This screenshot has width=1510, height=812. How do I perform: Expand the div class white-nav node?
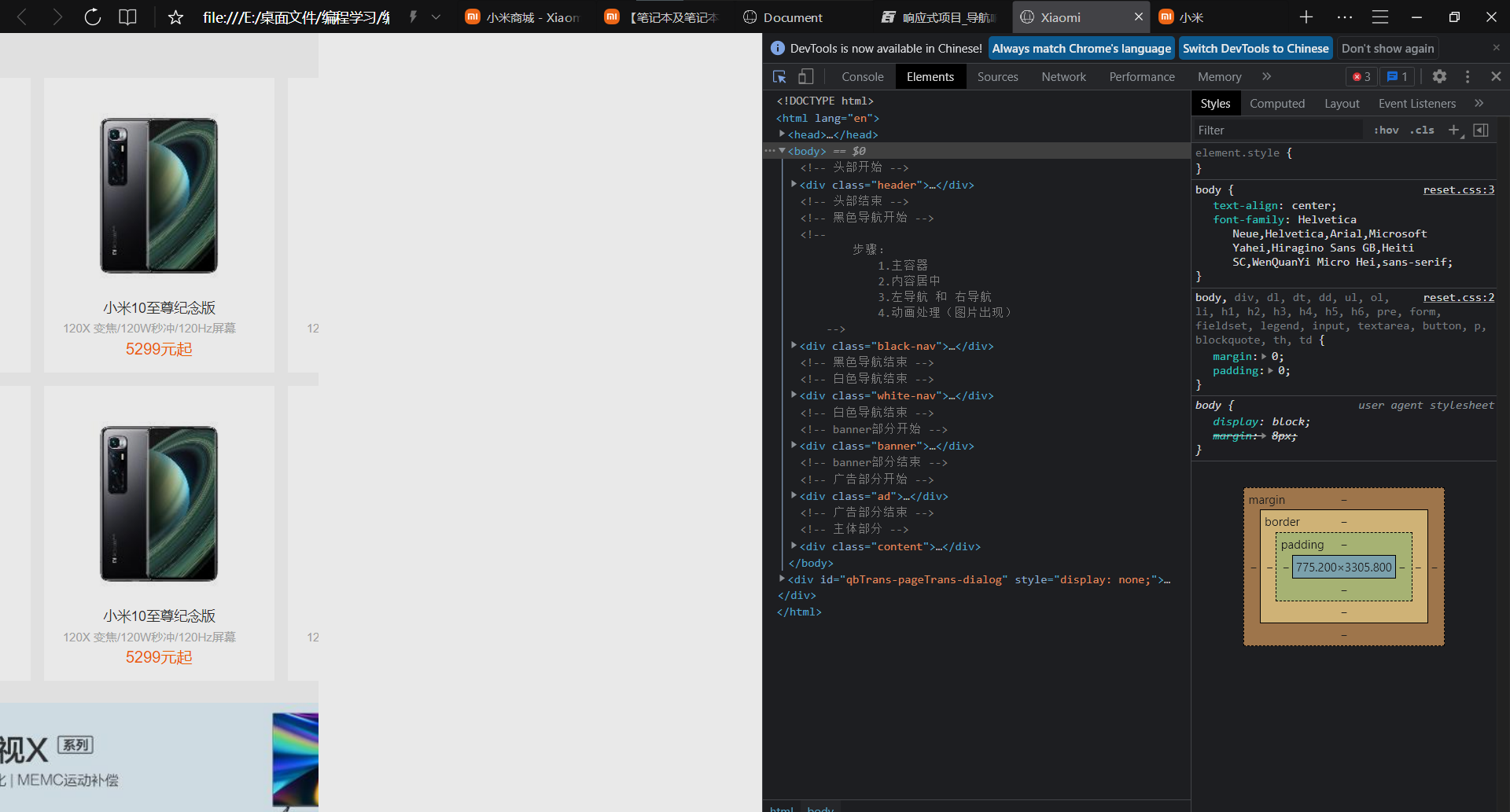click(x=794, y=395)
